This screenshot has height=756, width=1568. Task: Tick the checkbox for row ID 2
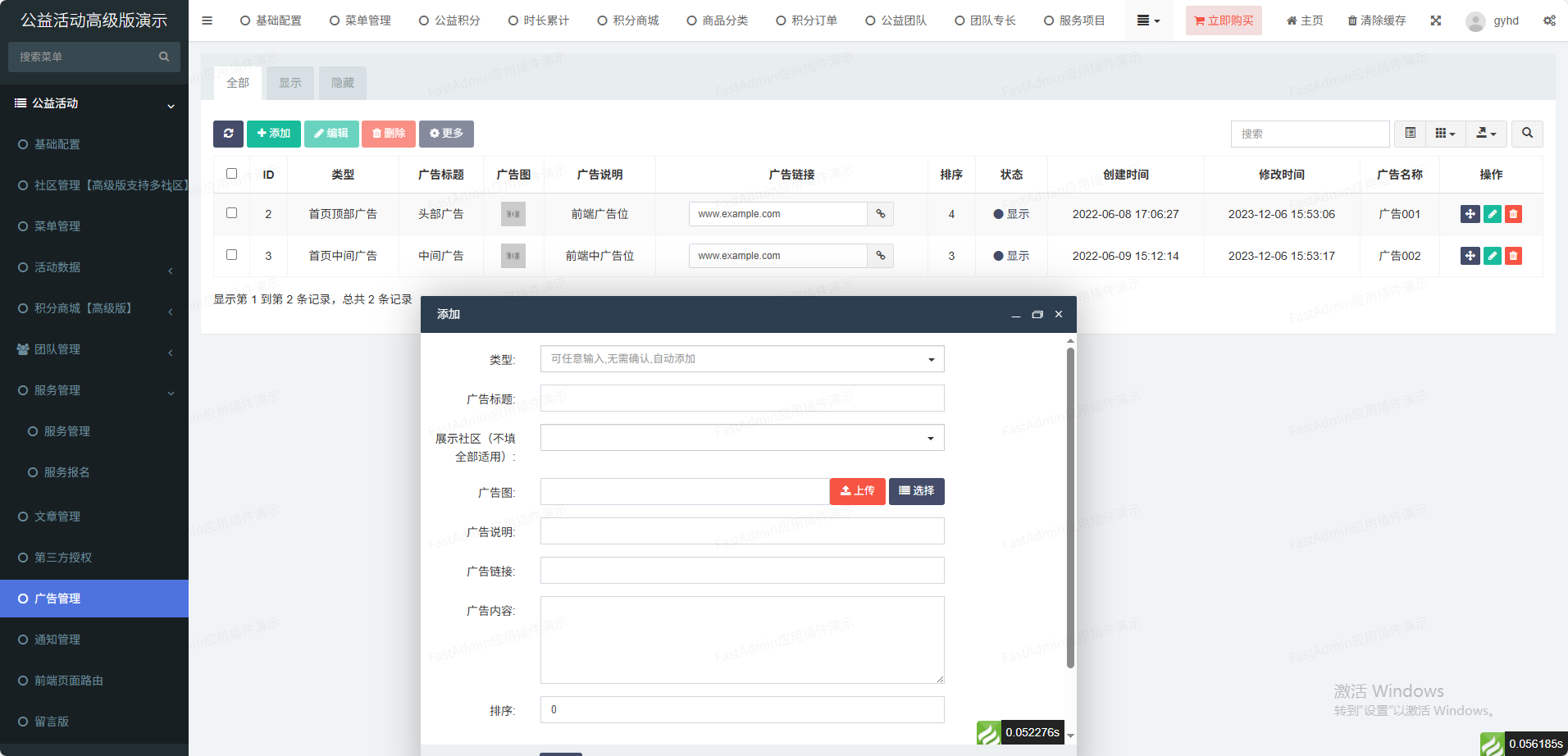[x=231, y=213]
